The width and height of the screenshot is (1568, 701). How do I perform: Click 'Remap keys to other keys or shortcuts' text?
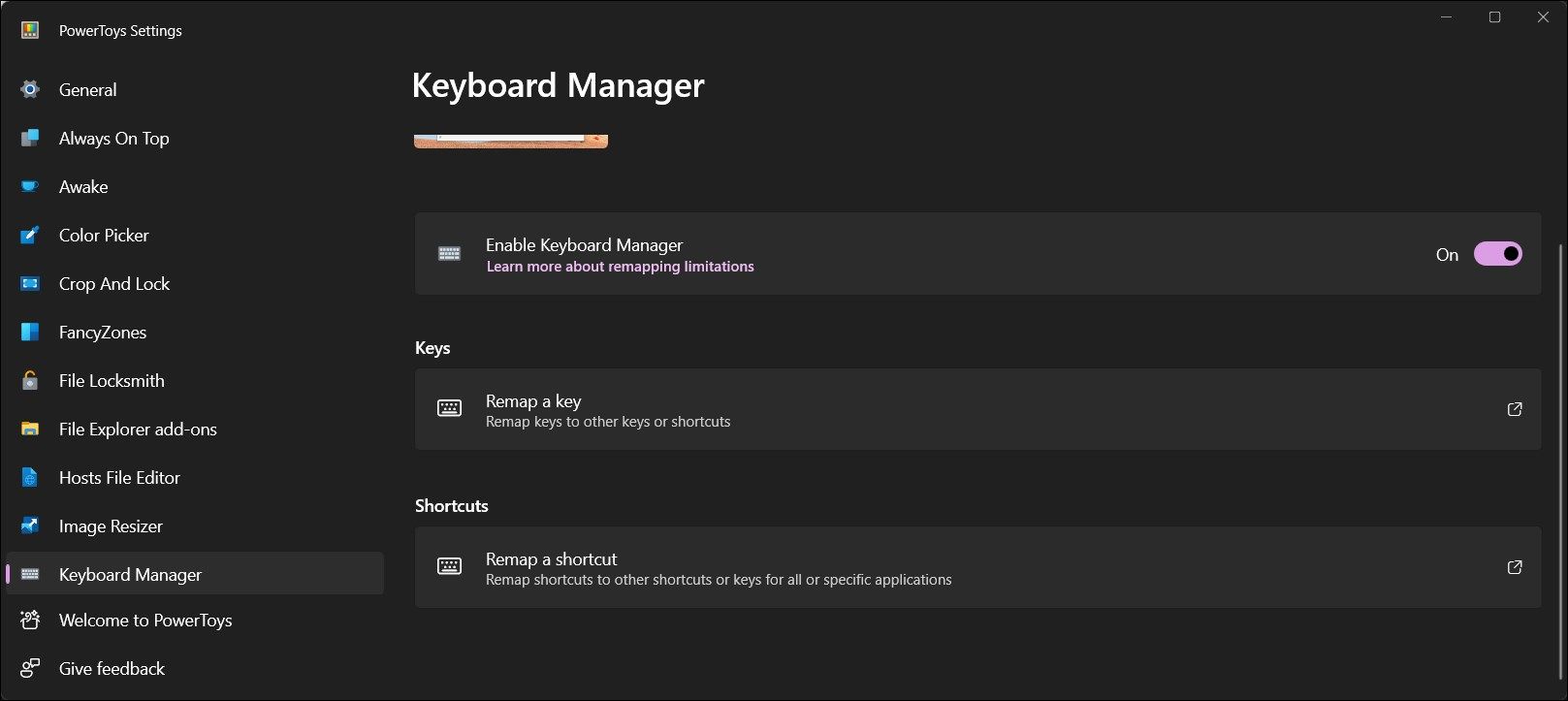click(x=608, y=422)
